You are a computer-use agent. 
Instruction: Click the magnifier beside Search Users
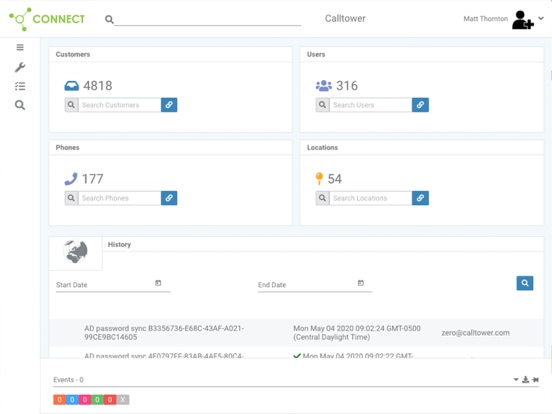point(322,105)
